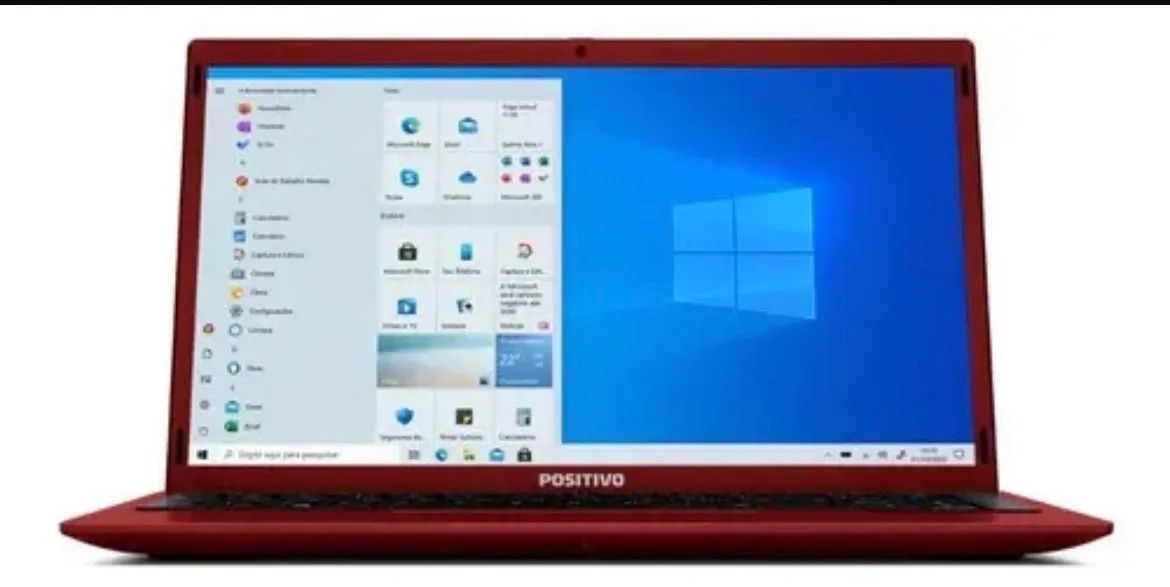The height and width of the screenshot is (587, 1170).
Task: Click the taskbar search box
Action: coord(307,454)
